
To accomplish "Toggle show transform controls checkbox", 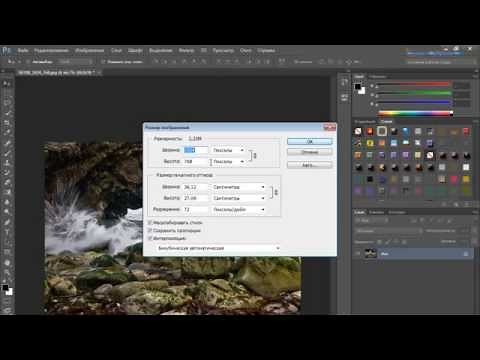I will (103, 62).
